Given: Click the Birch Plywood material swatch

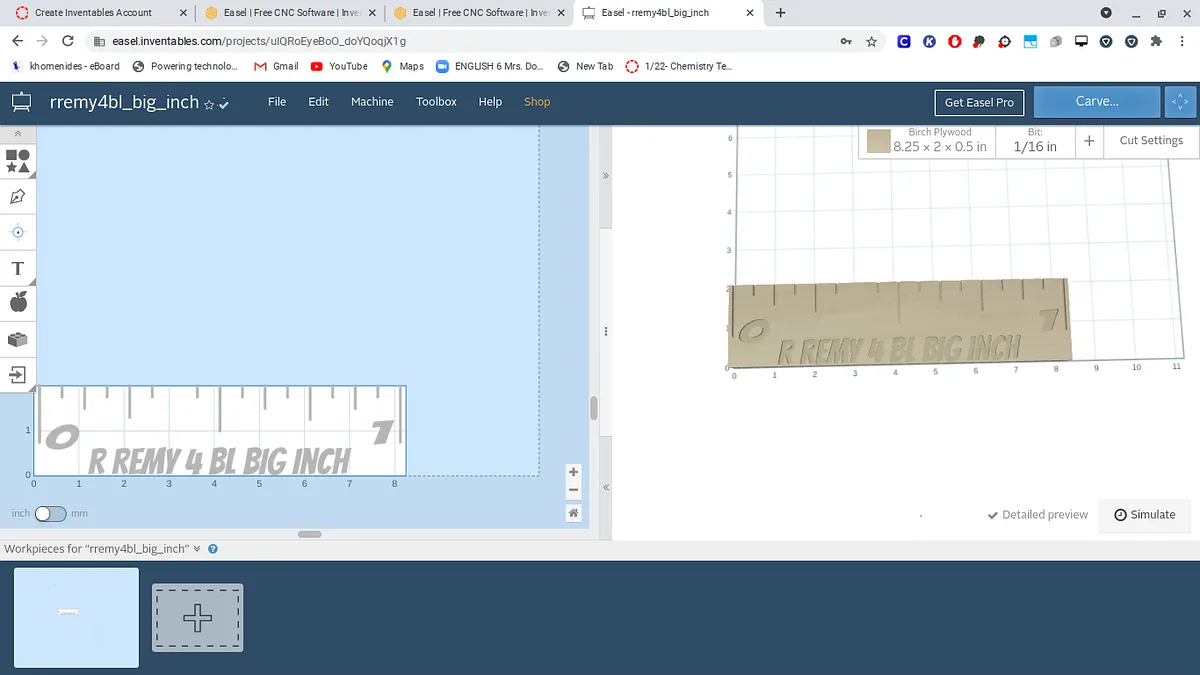Looking at the screenshot, I should tap(879, 141).
